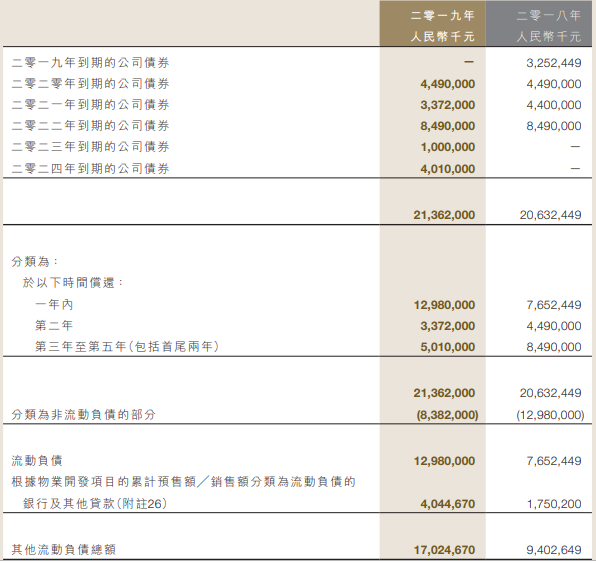Select the value 1,750,200
Viewport: 596px width, 563px height.
click(554, 504)
